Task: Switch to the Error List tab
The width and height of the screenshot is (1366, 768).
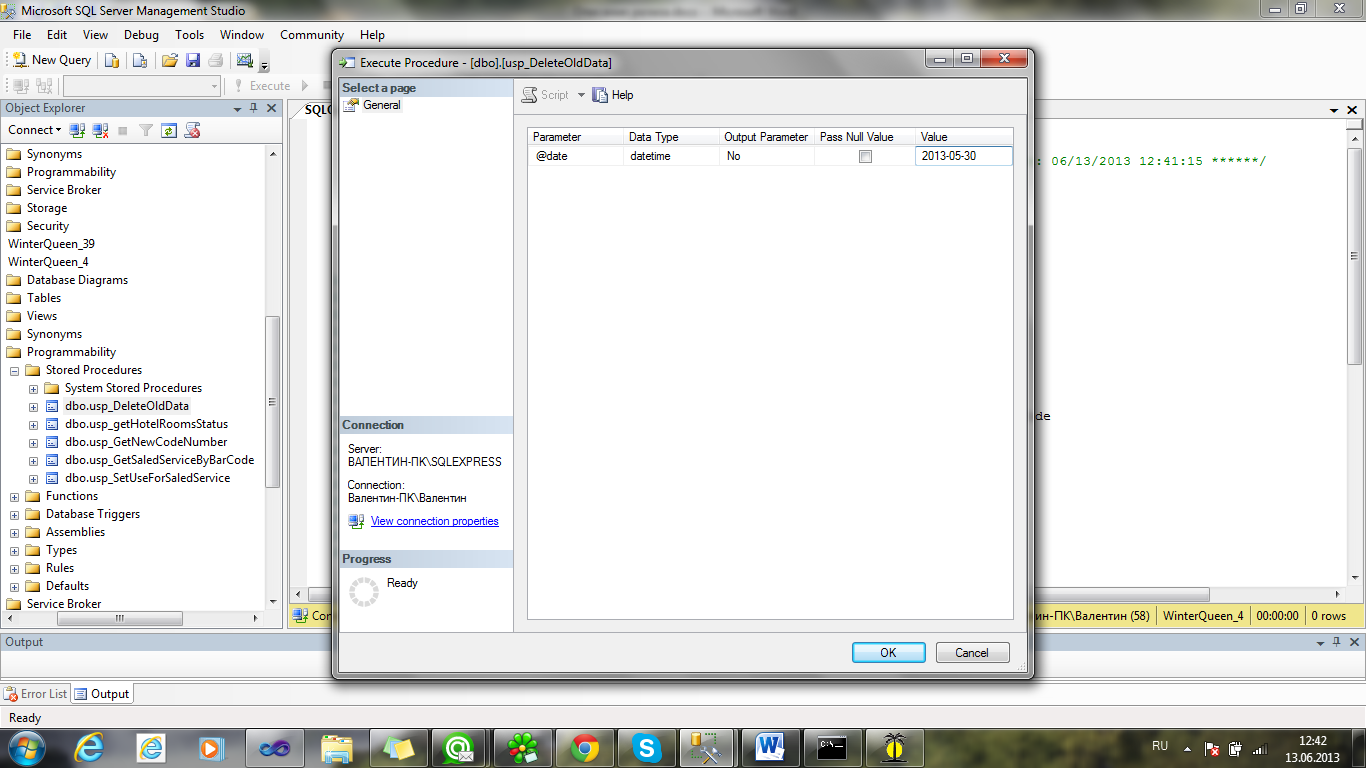Action: pyautogui.click(x=36, y=694)
